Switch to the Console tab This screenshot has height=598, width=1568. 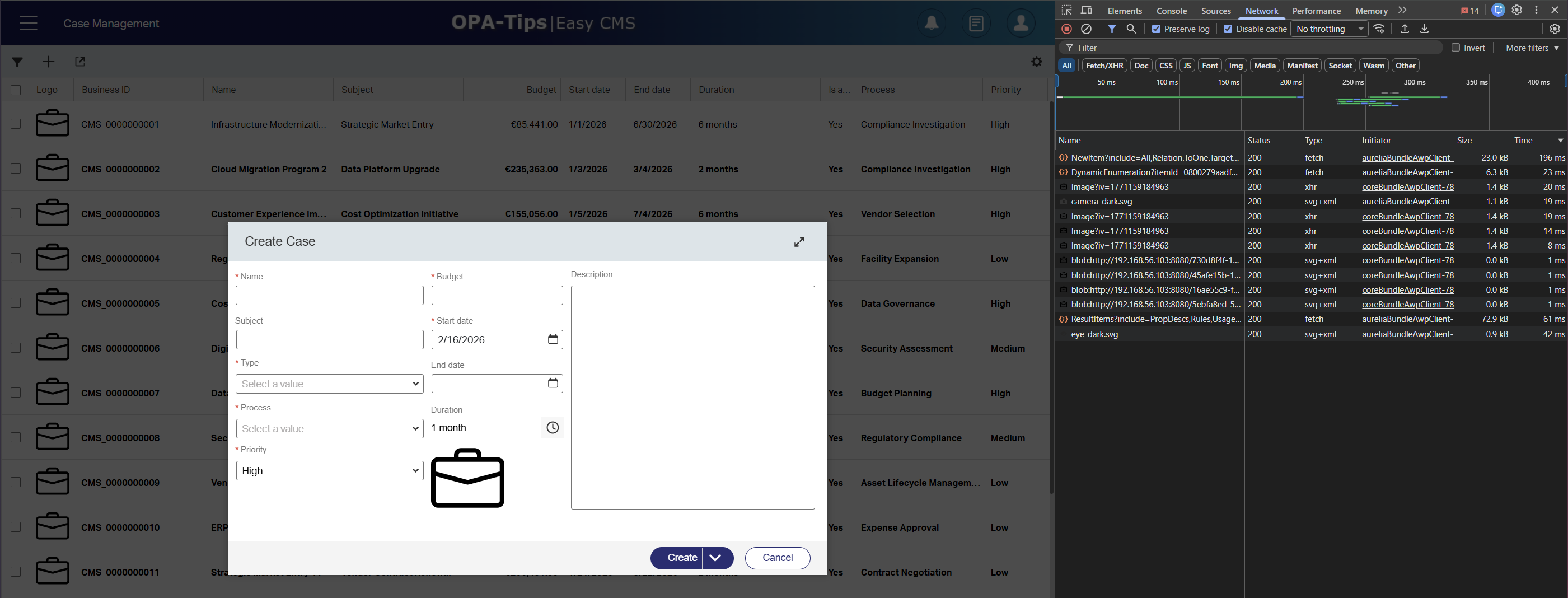pos(1171,11)
